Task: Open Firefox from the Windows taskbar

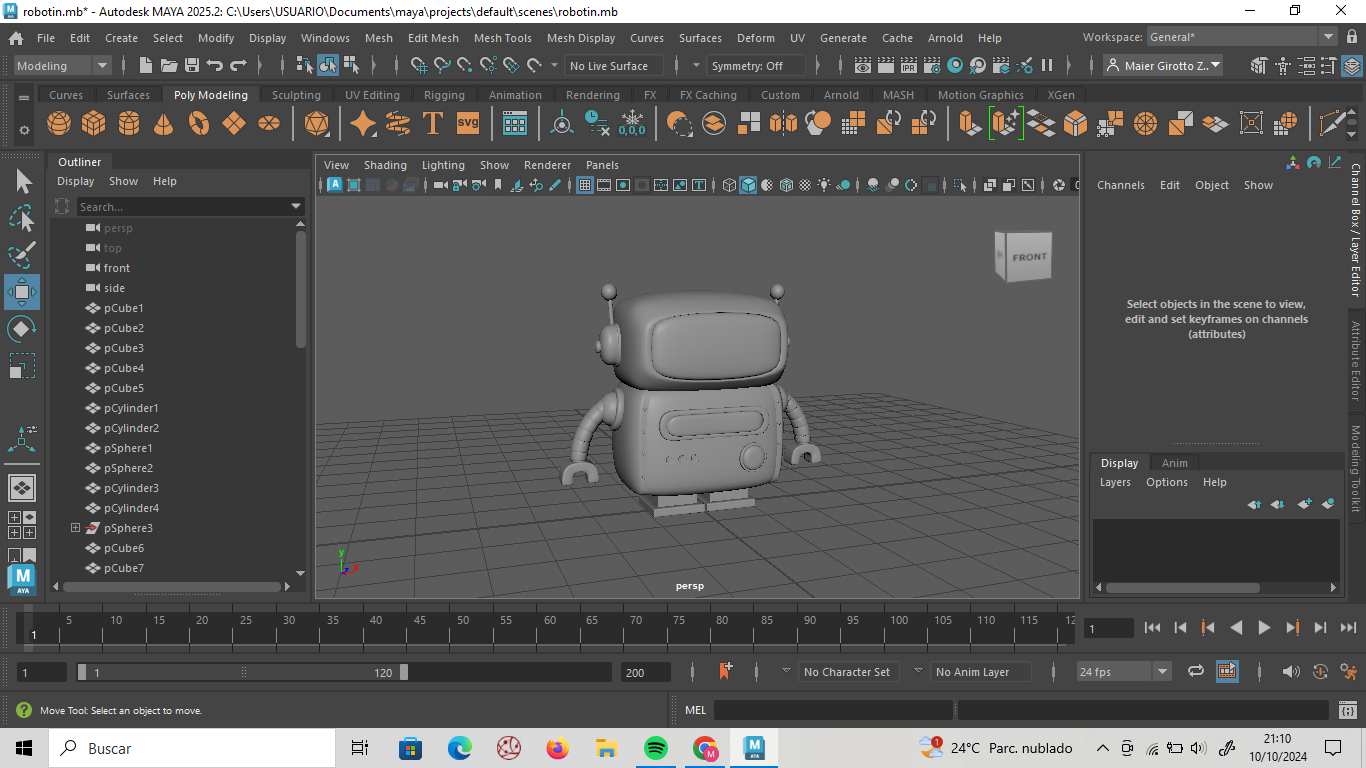Action: (x=558, y=748)
